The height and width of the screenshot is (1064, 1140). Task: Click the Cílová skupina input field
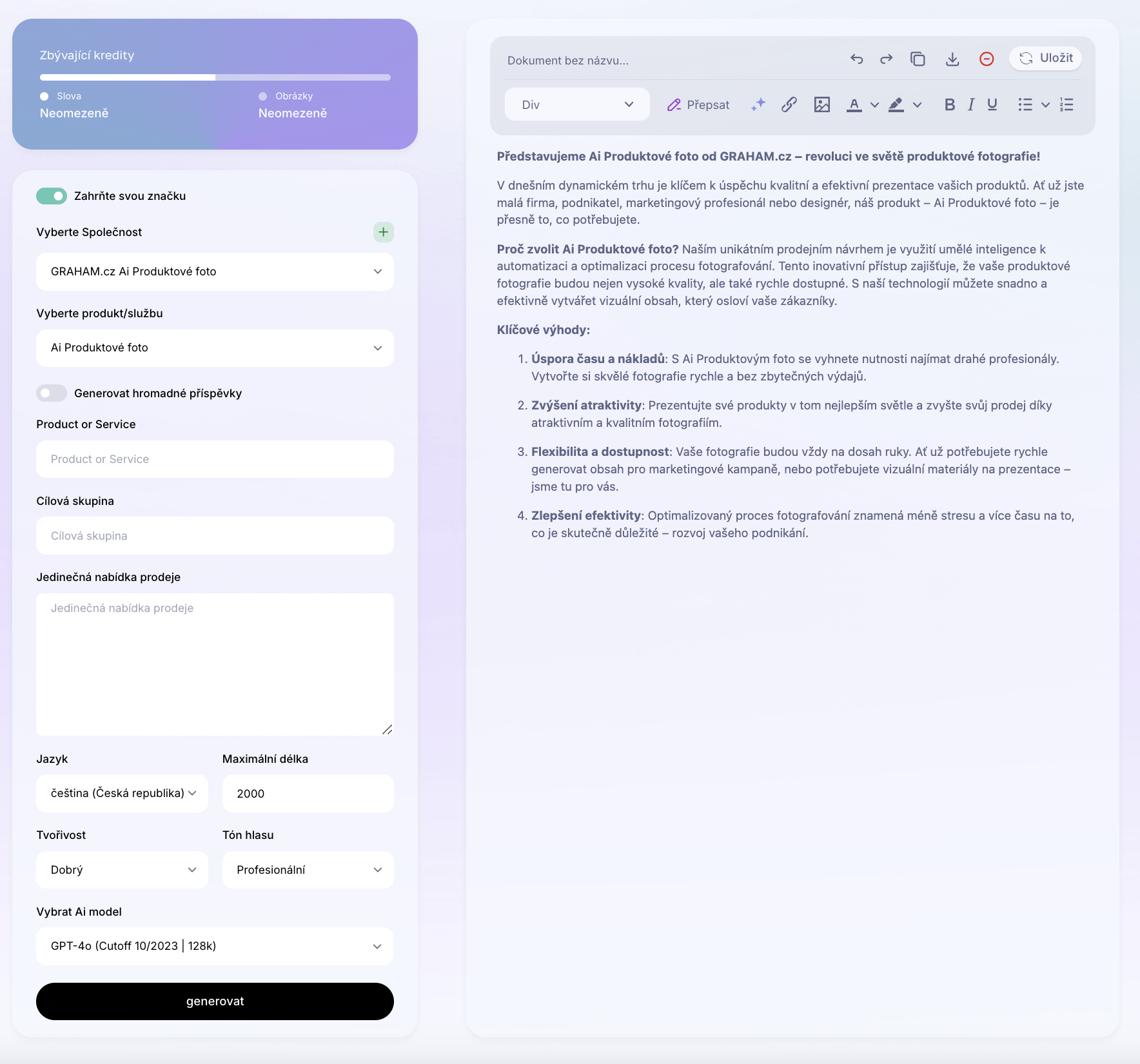click(215, 536)
